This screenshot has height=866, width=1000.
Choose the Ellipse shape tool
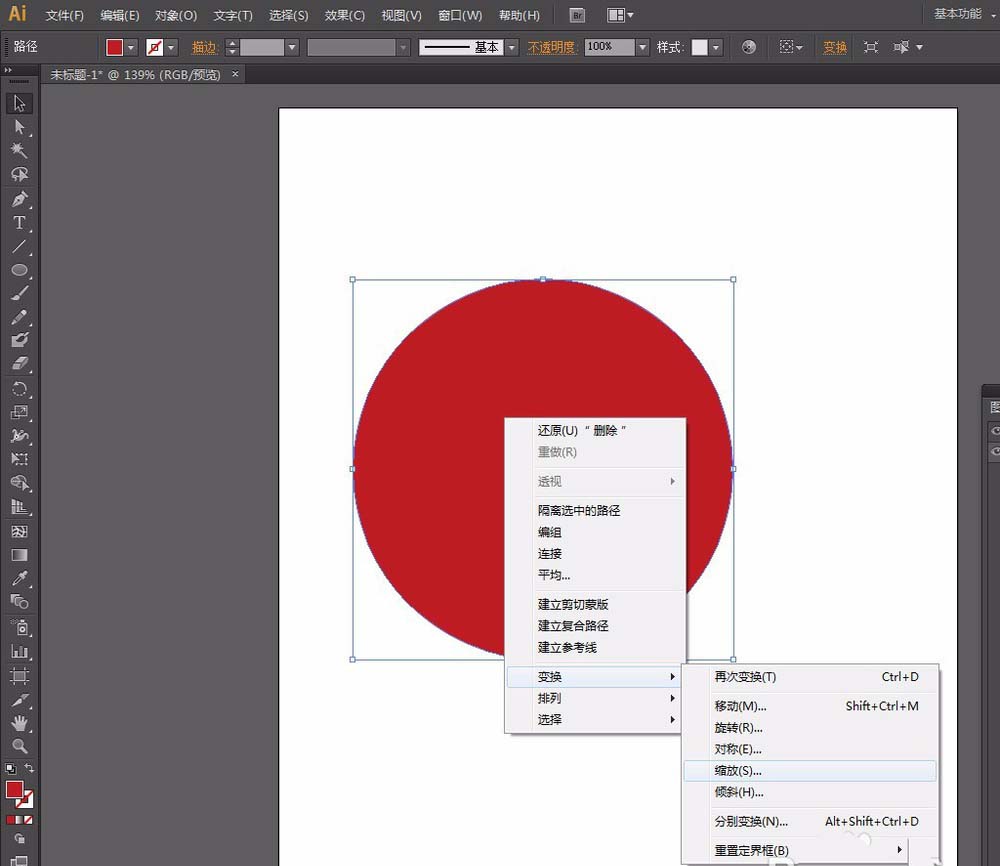(19, 270)
